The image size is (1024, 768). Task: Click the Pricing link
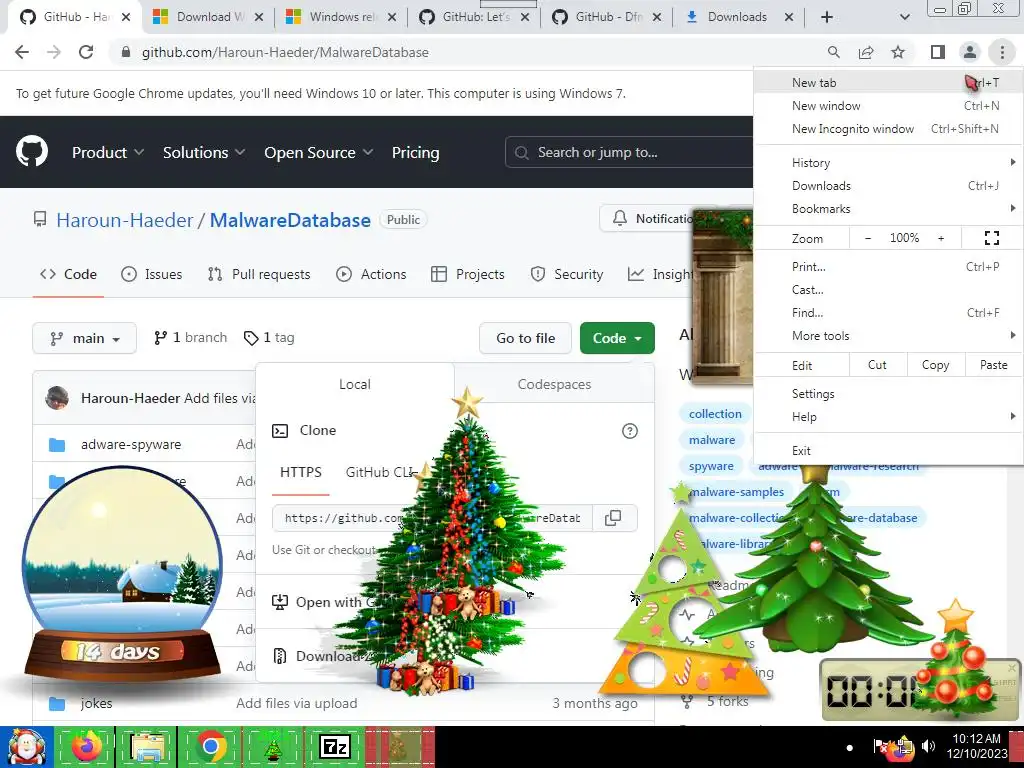[415, 152]
